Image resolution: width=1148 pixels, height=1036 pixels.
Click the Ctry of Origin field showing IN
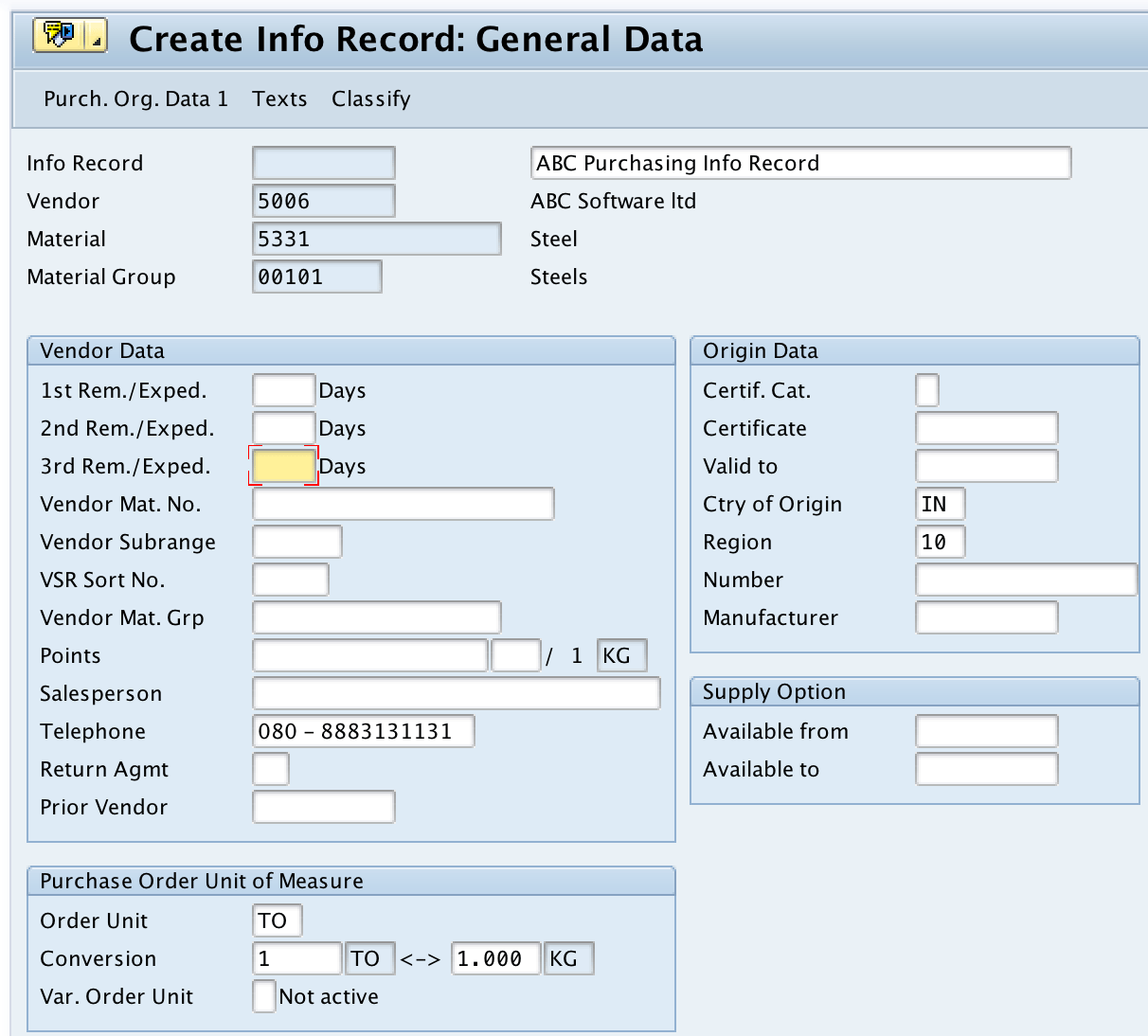[940, 504]
